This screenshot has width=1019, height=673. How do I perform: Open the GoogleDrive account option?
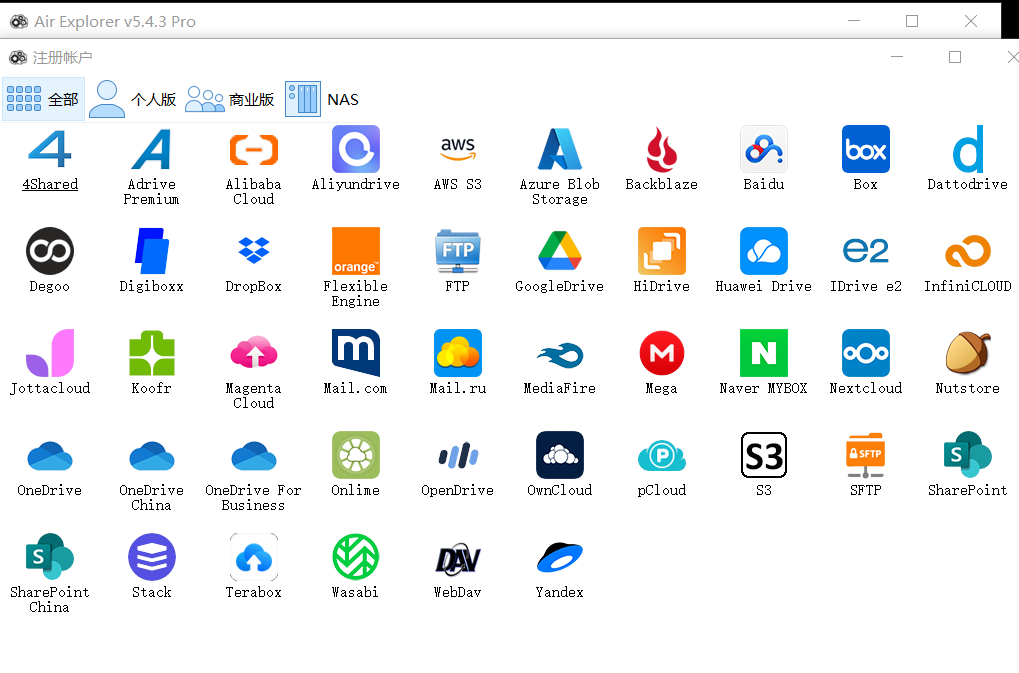(559, 251)
